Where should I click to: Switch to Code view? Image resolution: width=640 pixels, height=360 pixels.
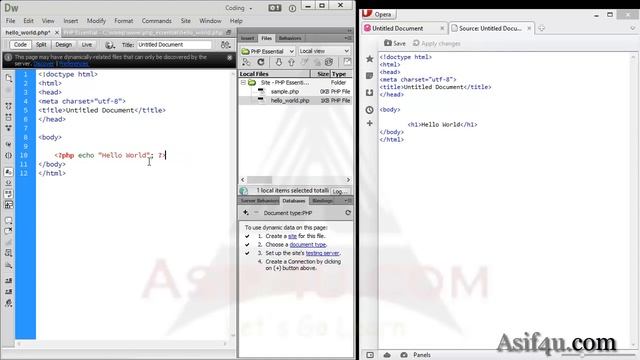click(20, 45)
